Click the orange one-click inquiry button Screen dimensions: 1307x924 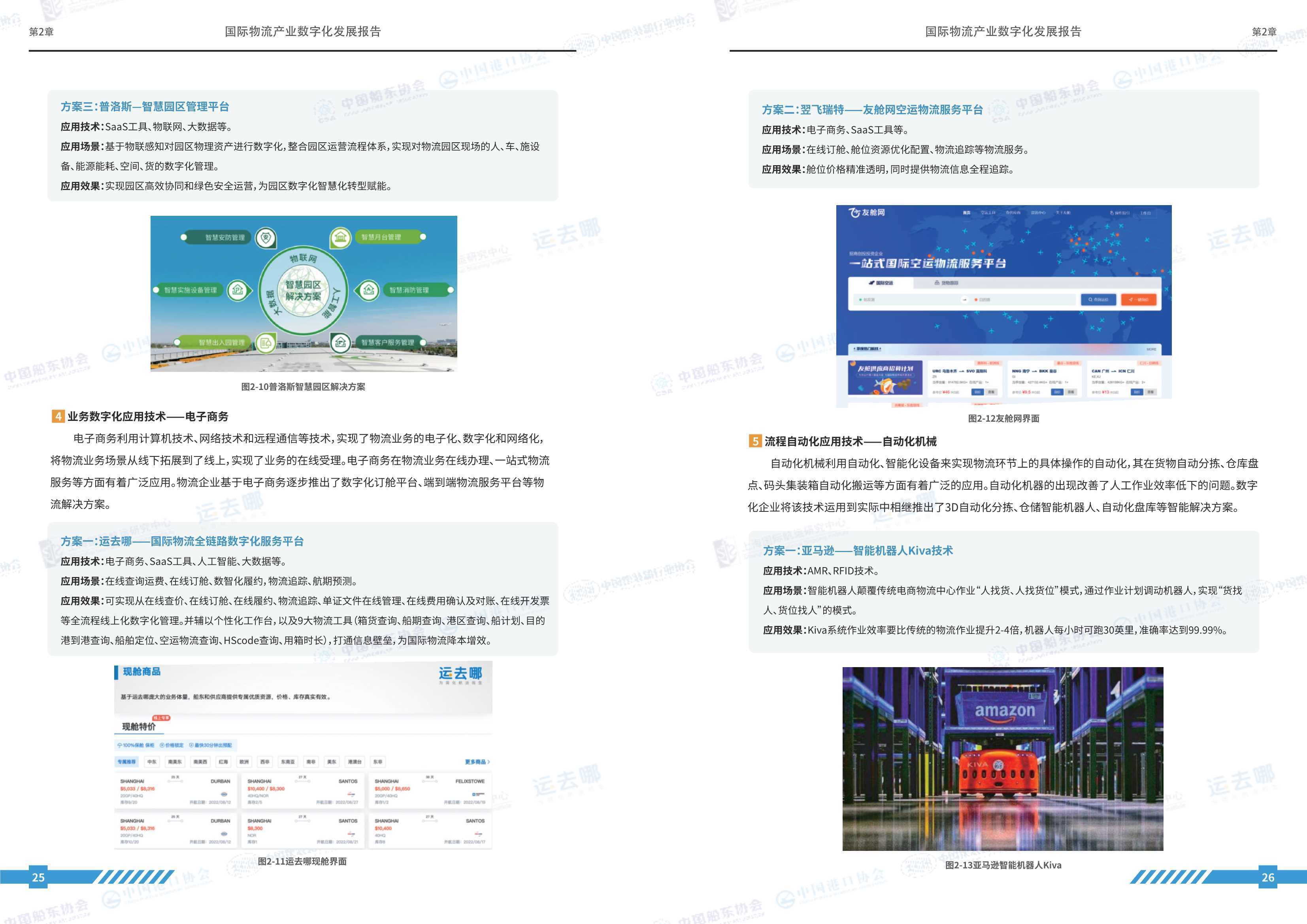(1139, 300)
